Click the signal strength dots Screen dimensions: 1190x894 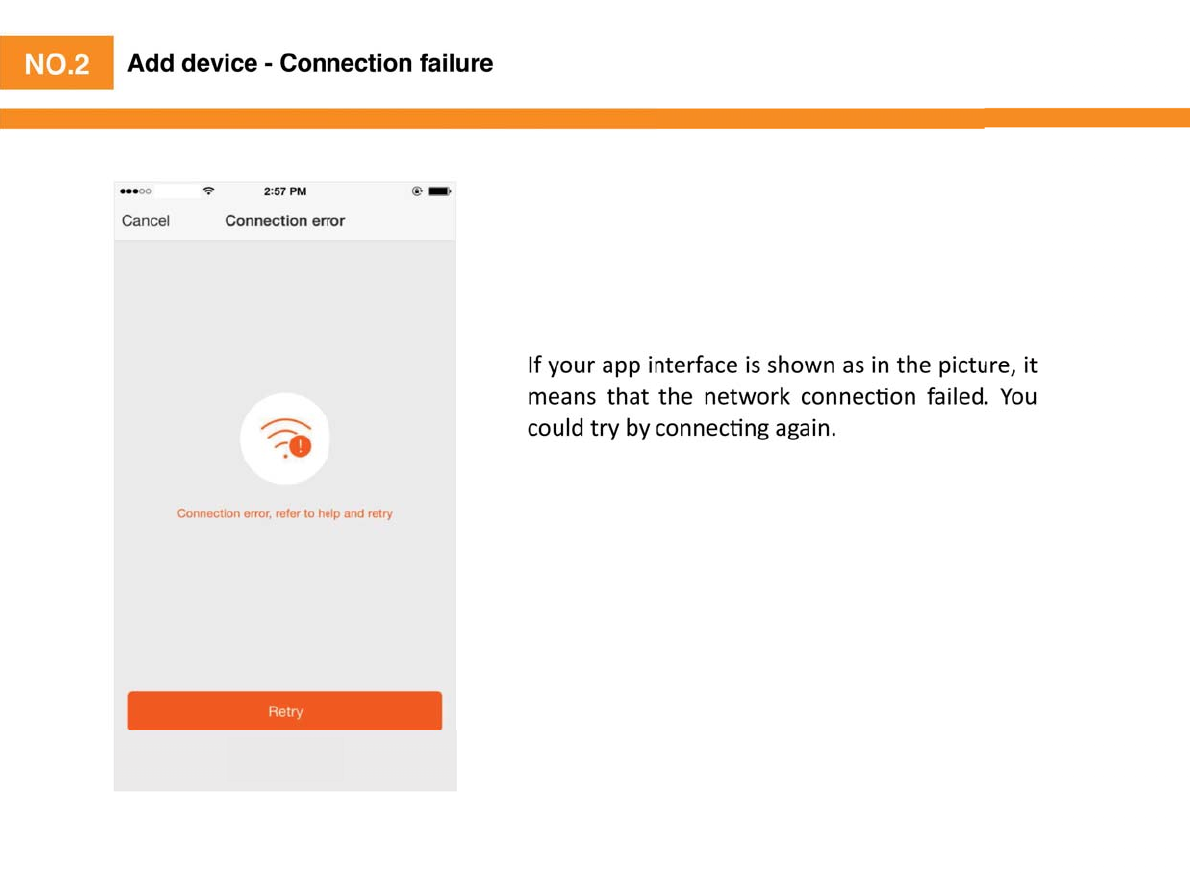(136, 191)
